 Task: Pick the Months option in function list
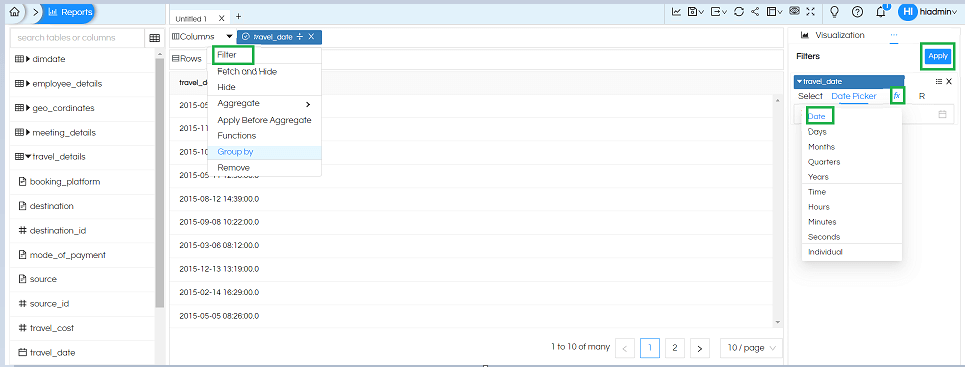tap(822, 147)
